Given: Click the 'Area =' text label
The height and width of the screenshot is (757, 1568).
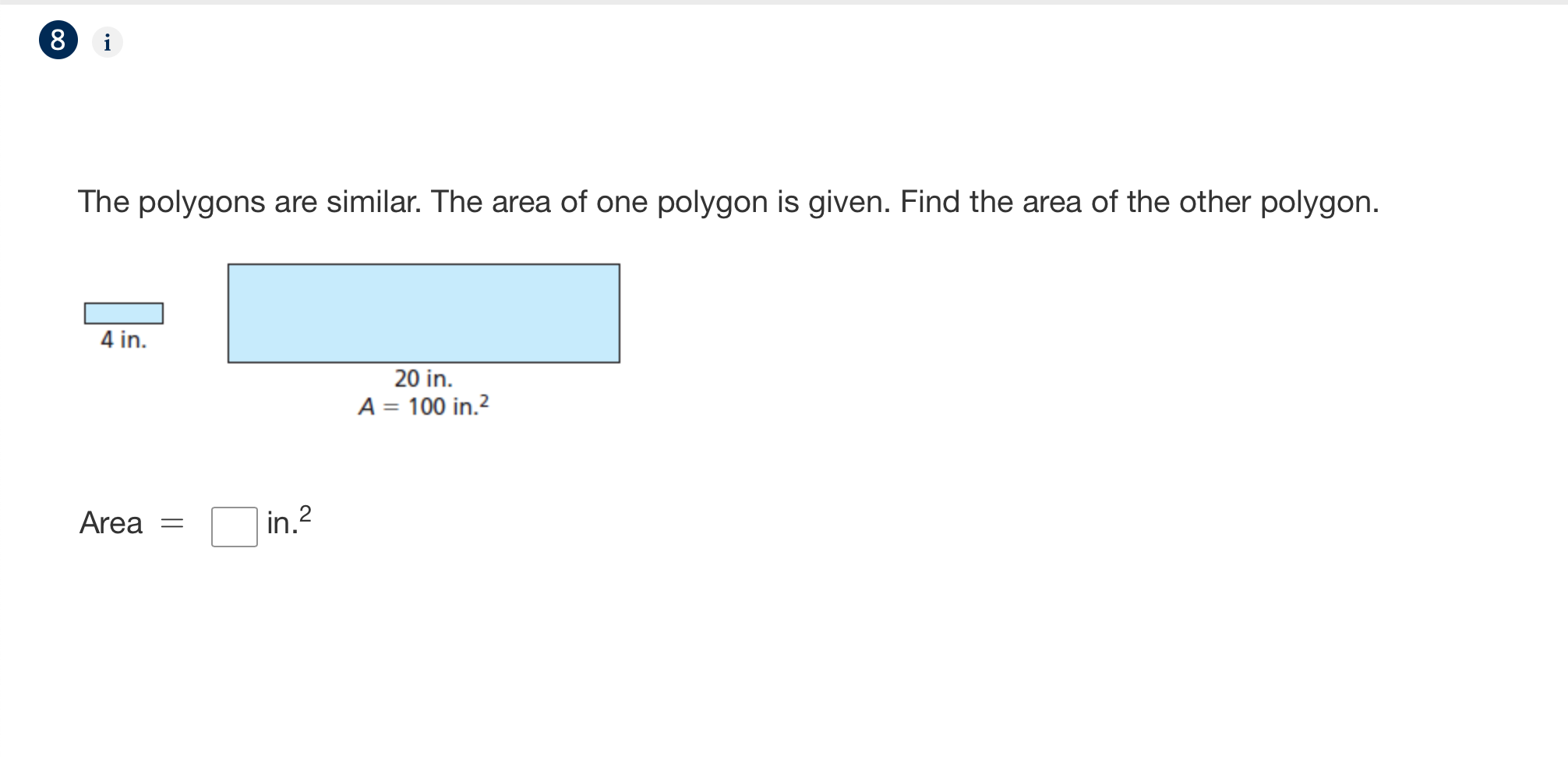Looking at the screenshot, I should (132, 524).
